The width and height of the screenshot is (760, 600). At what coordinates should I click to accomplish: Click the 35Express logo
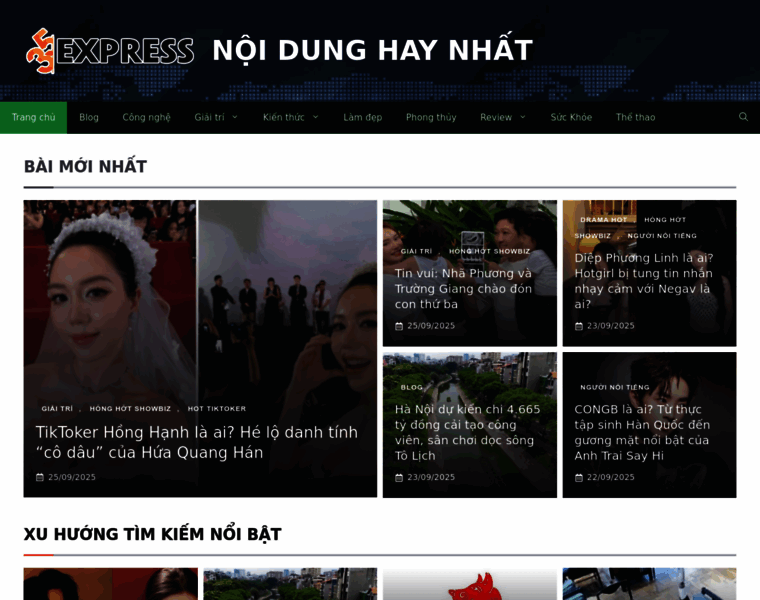tap(110, 51)
